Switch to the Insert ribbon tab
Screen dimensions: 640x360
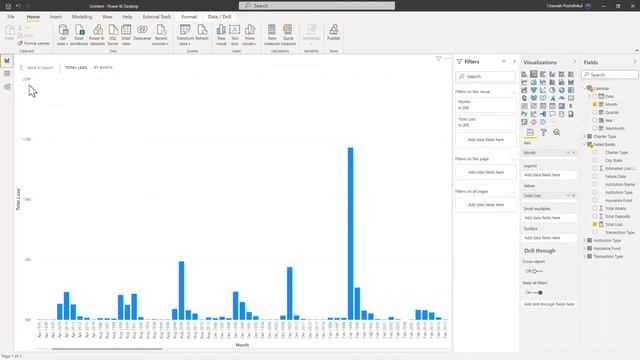pyautogui.click(x=56, y=17)
